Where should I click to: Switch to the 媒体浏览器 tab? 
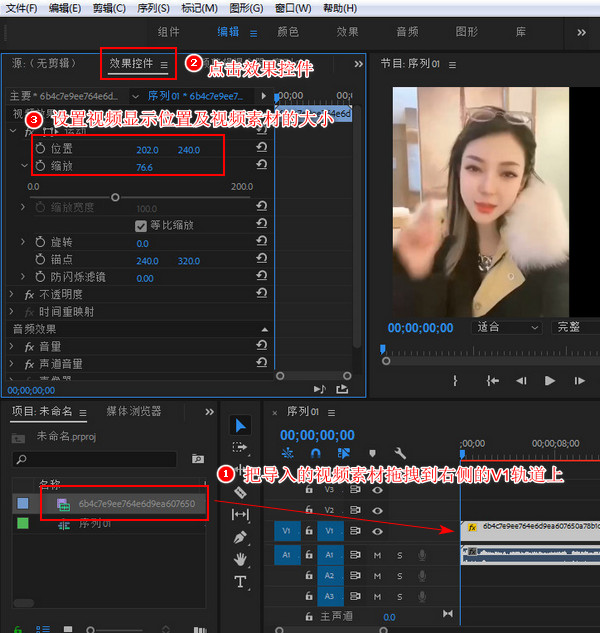(x=134, y=411)
